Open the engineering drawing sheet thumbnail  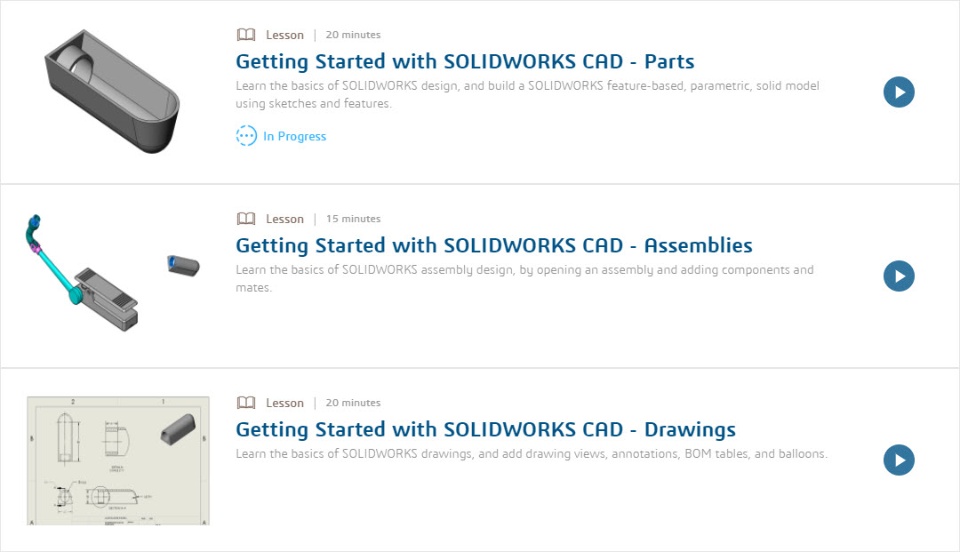coord(118,460)
